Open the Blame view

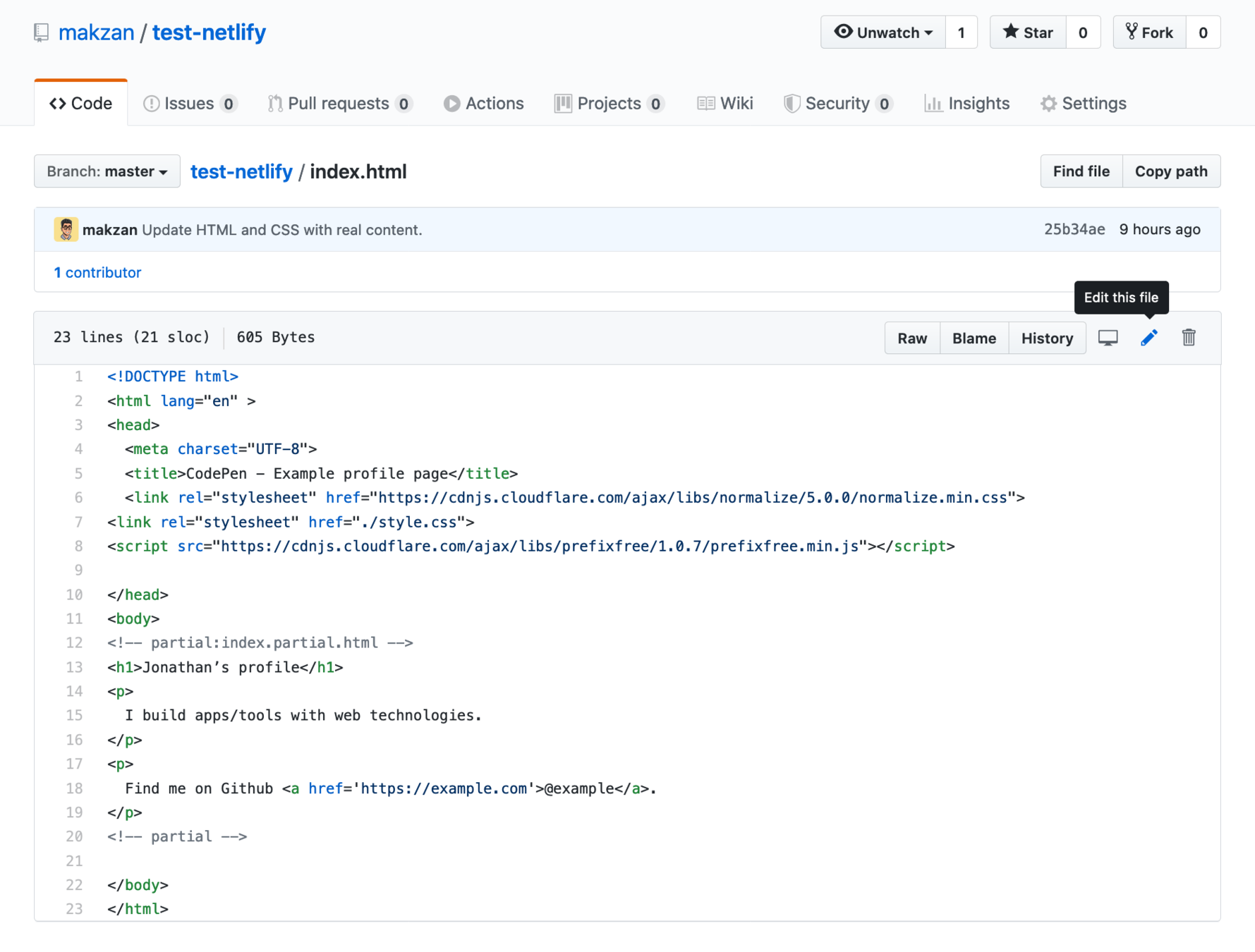tap(974, 338)
